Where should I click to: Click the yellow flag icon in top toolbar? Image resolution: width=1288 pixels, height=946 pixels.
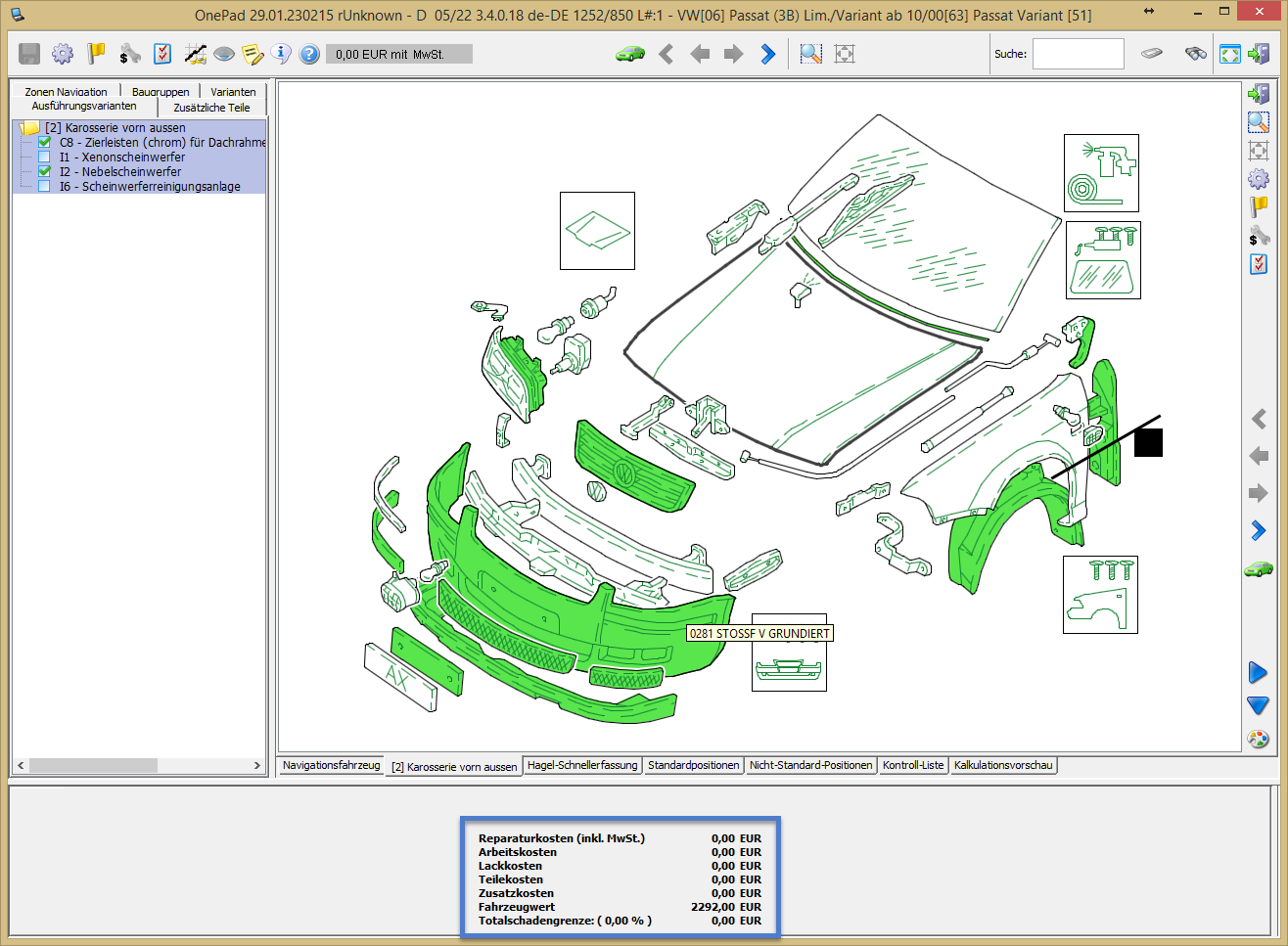click(x=96, y=54)
